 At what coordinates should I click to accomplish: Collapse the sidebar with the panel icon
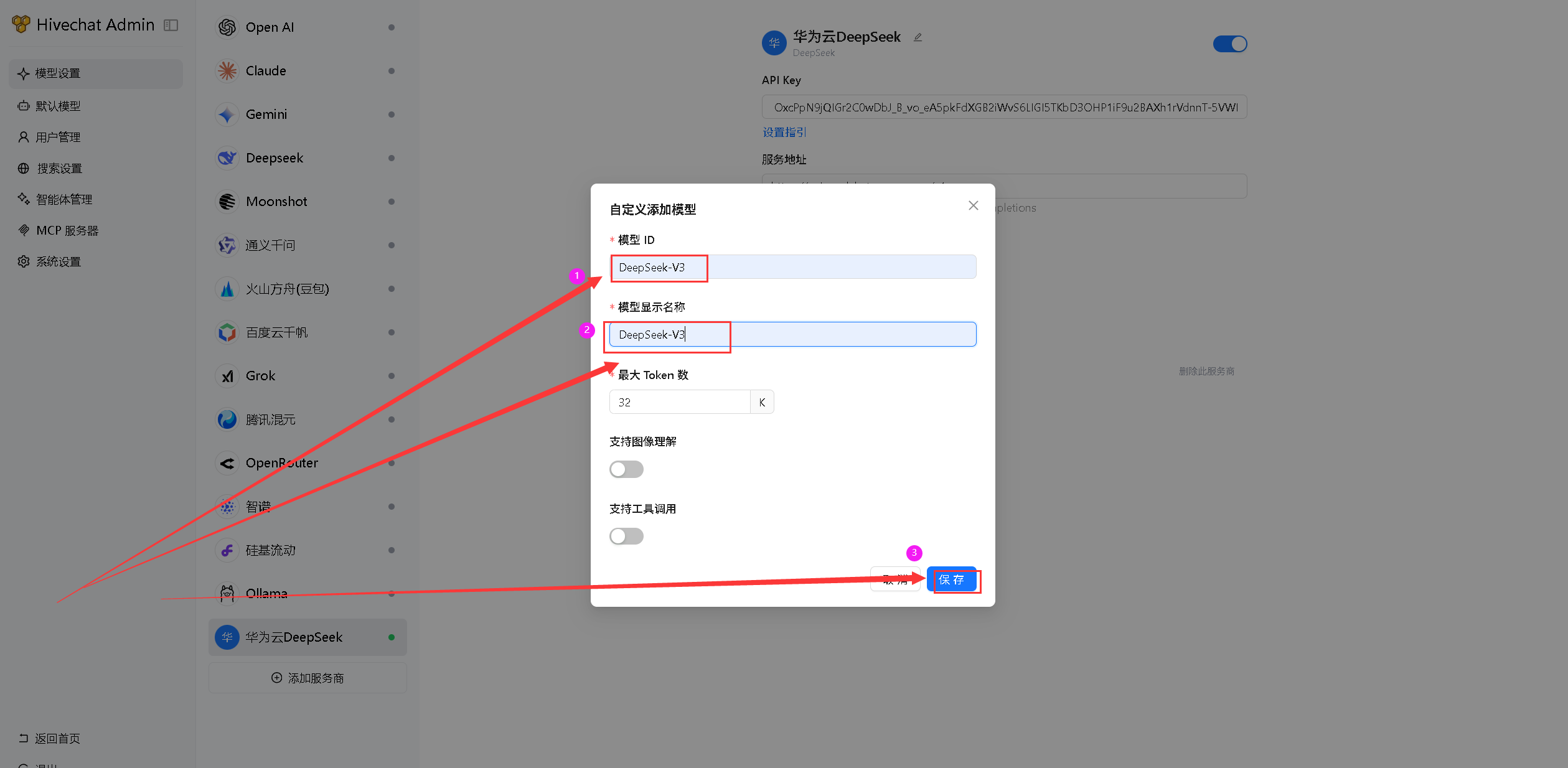[171, 25]
